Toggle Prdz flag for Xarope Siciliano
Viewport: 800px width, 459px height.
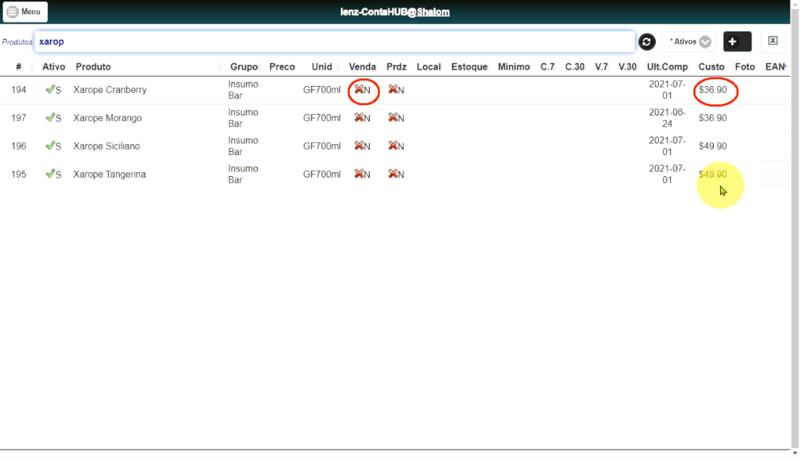point(396,146)
